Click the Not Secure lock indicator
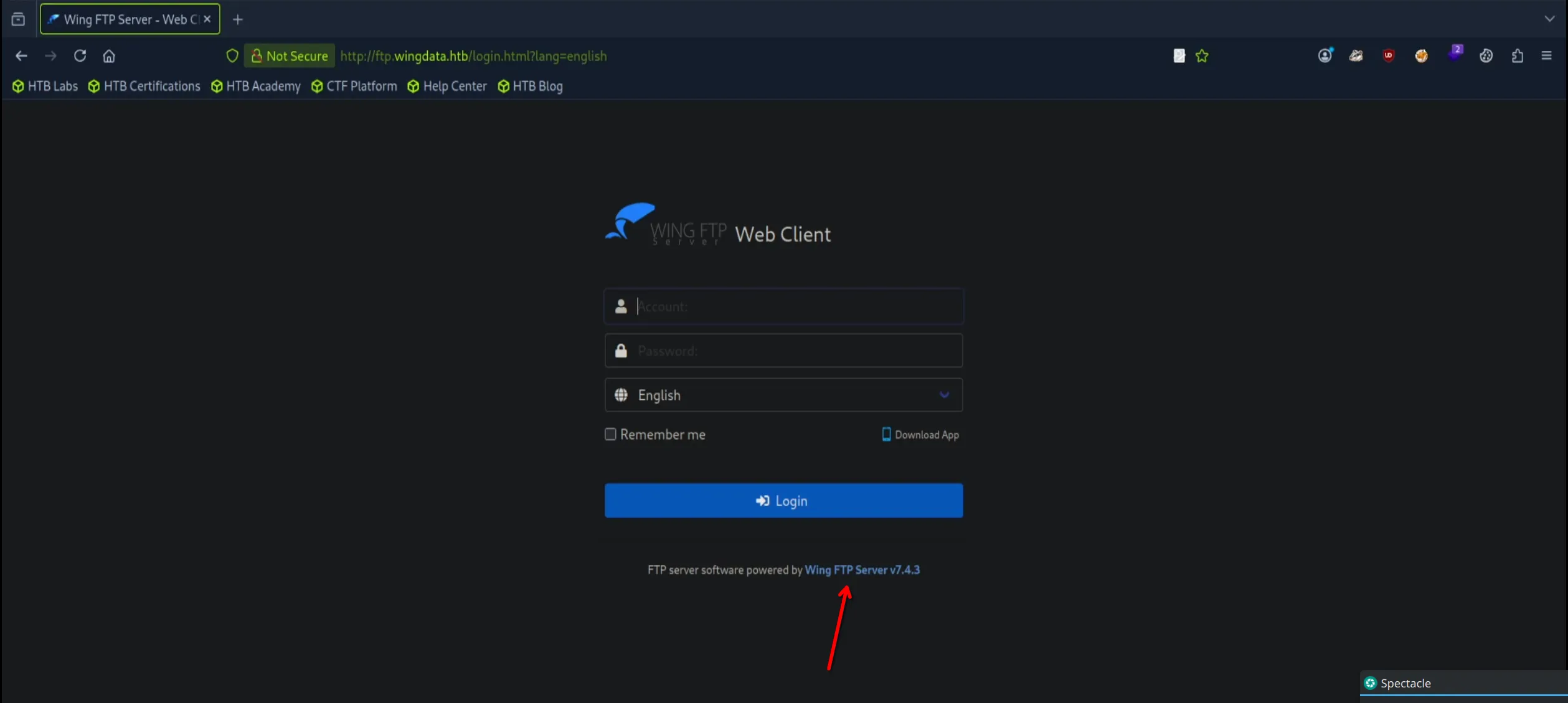The image size is (1568, 703). click(290, 56)
